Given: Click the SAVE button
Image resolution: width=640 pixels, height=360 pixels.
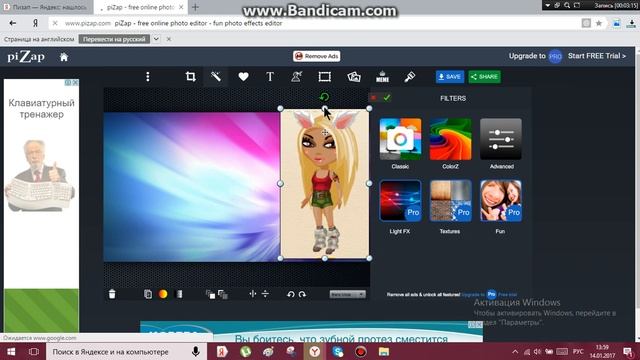Looking at the screenshot, I should point(450,77).
